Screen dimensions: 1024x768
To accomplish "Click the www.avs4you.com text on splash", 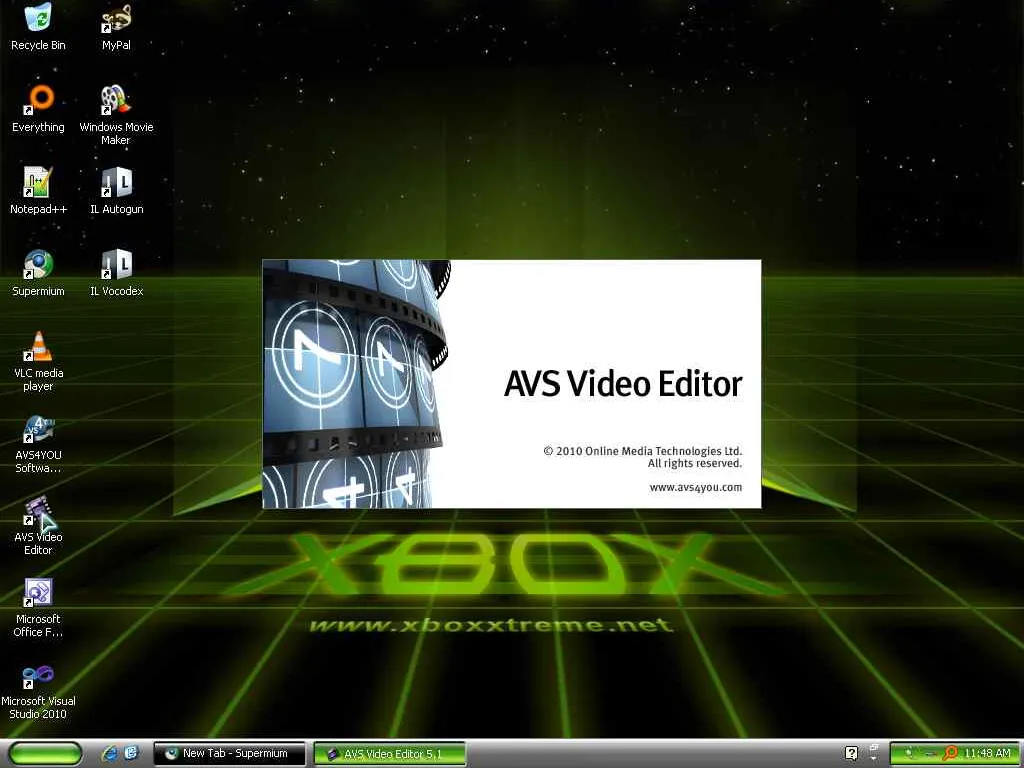I will [696, 487].
